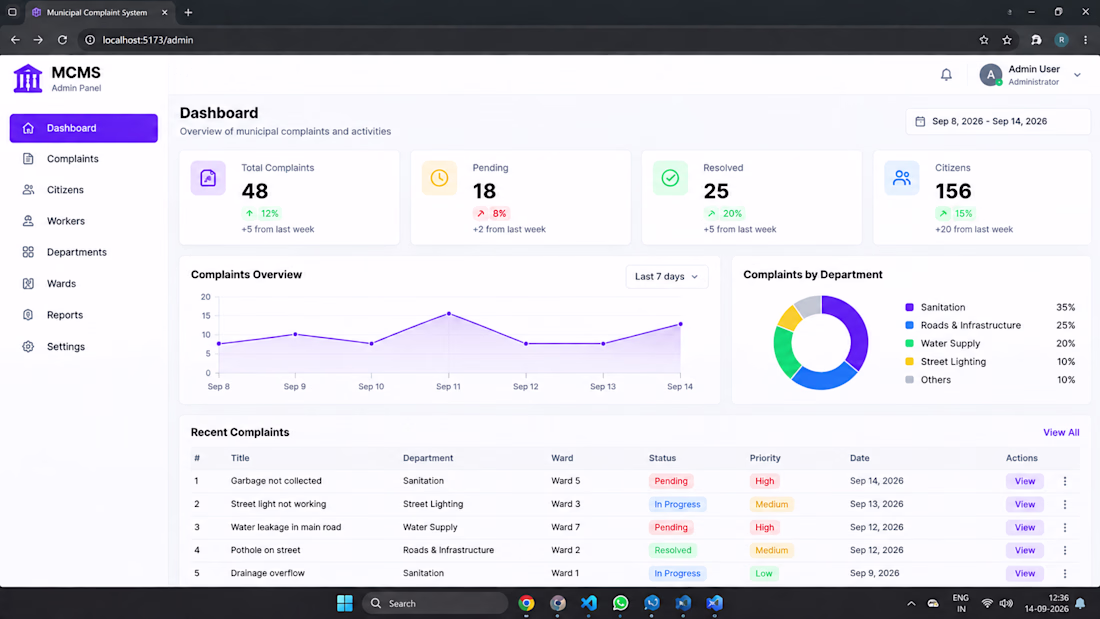1100x619 pixels.
Task: Open the Sep 8 - Sep 14 date range picker
Action: [998, 121]
